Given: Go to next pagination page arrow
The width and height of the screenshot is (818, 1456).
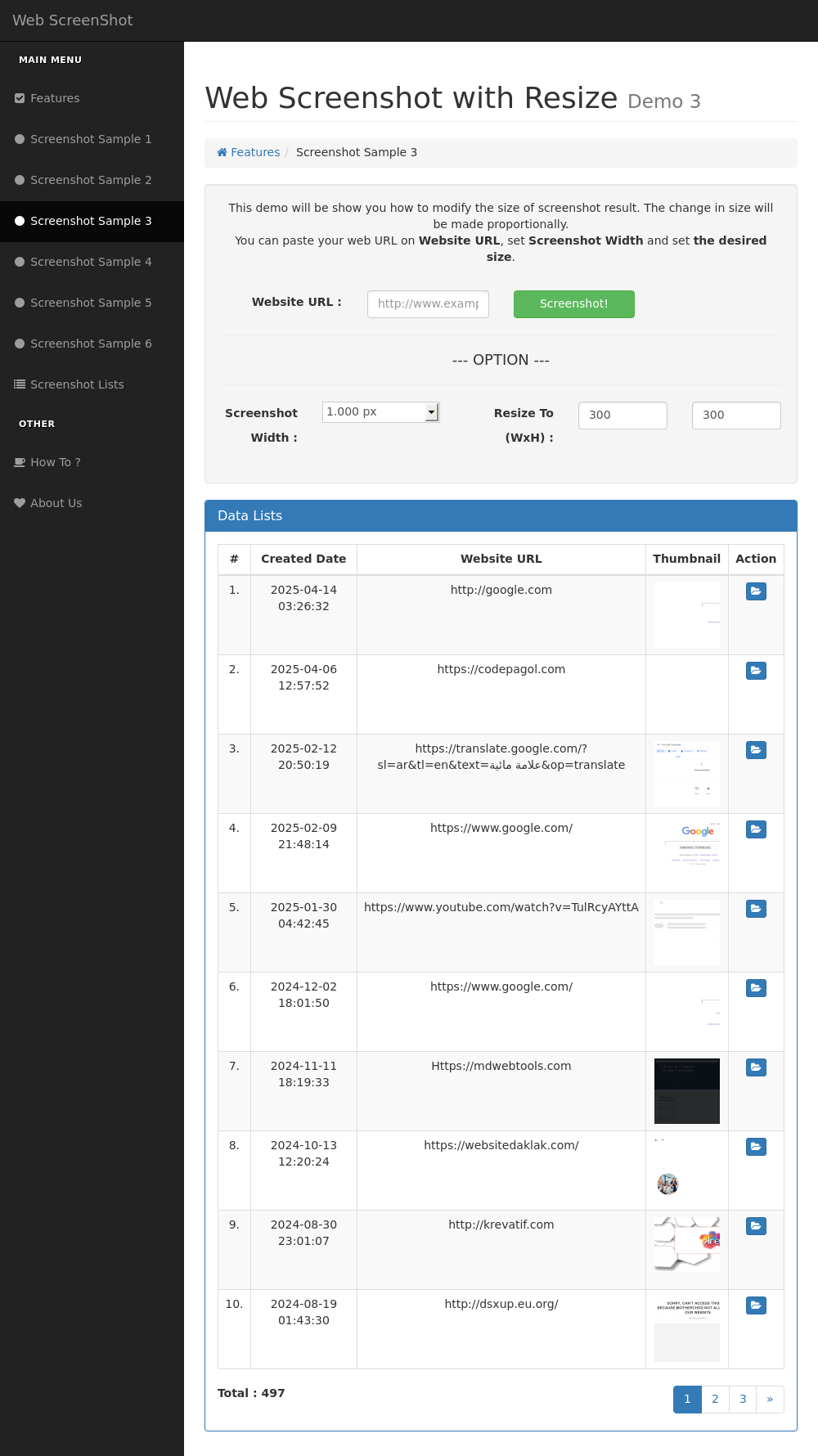Looking at the screenshot, I should click(770, 1399).
